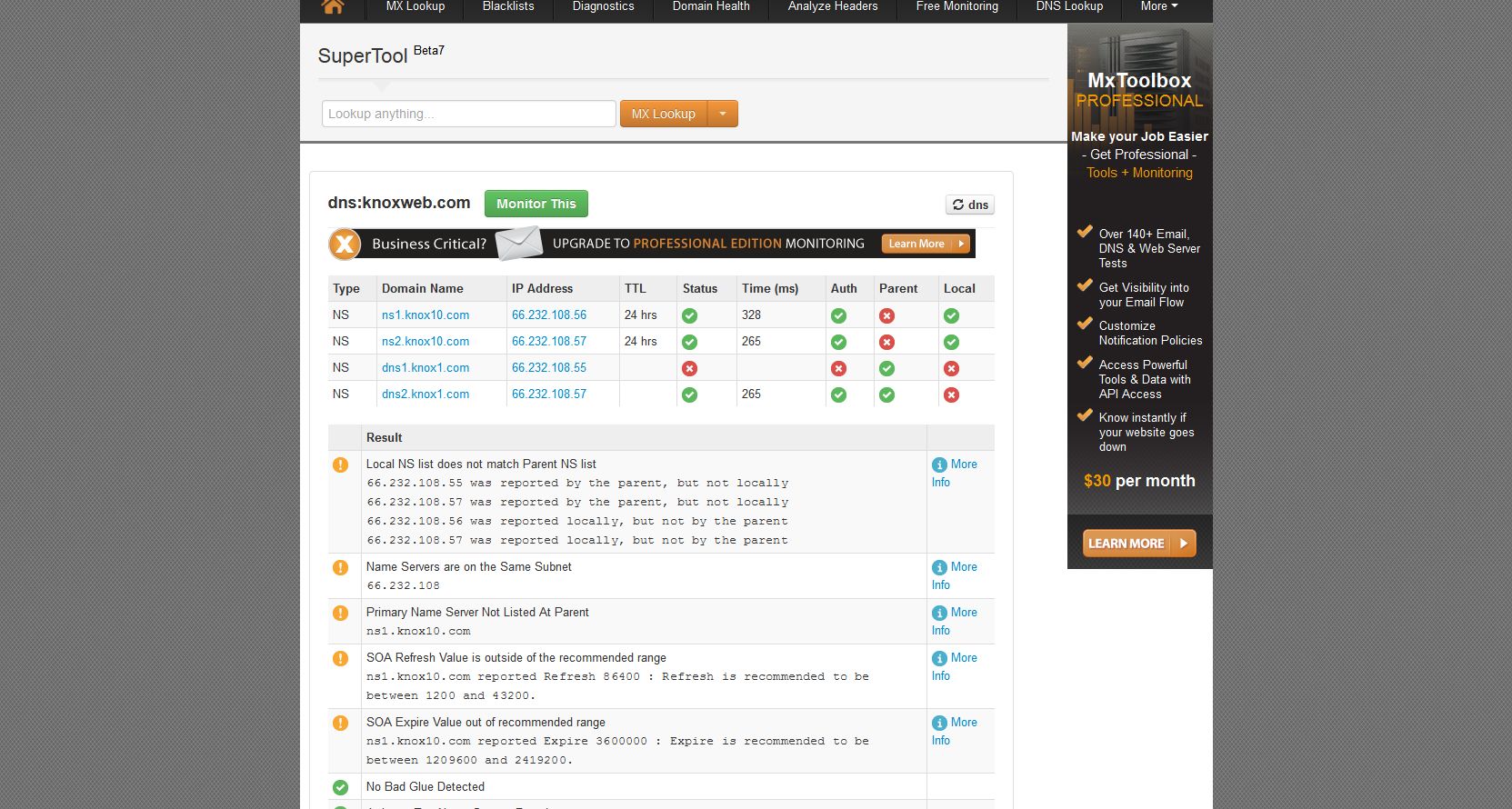This screenshot has width=1512, height=809.
Task: Focus the Lookup anything search field
Action: pos(468,114)
